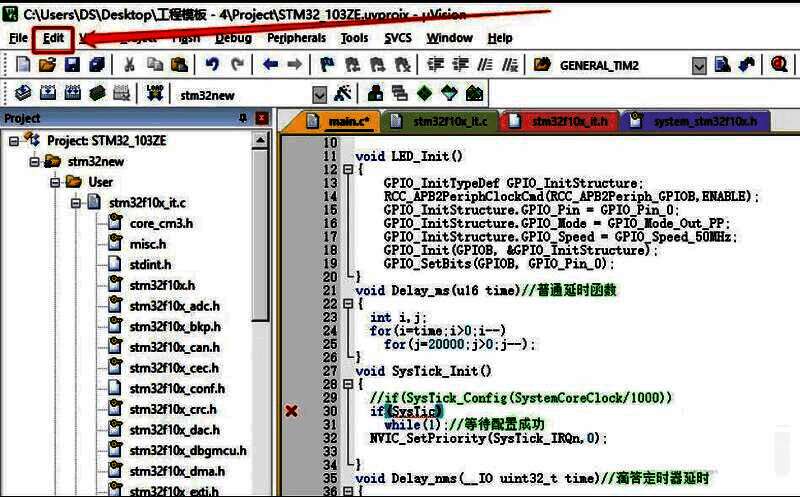The width and height of the screenshot is (800, 497).
Task: Click the New file toolbar icon
Action: [x=23, y=64]
